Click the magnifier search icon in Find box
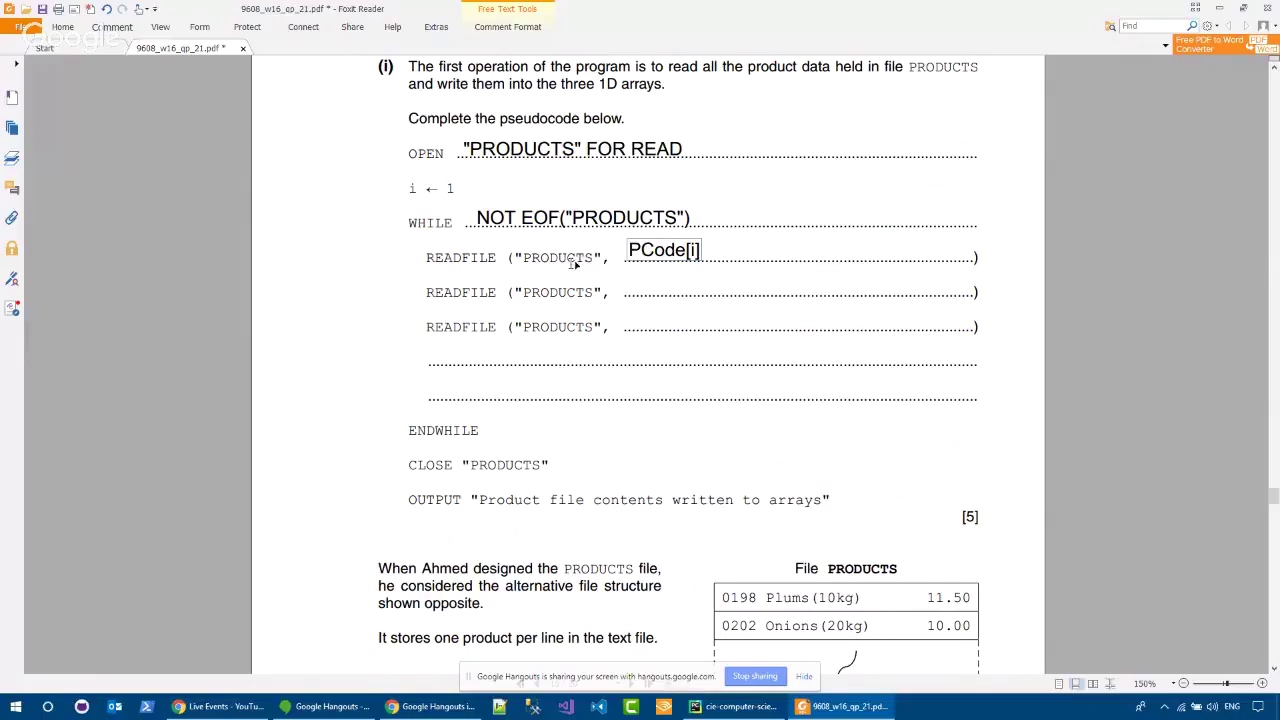1280x720 pixels. coord(1192,26)
